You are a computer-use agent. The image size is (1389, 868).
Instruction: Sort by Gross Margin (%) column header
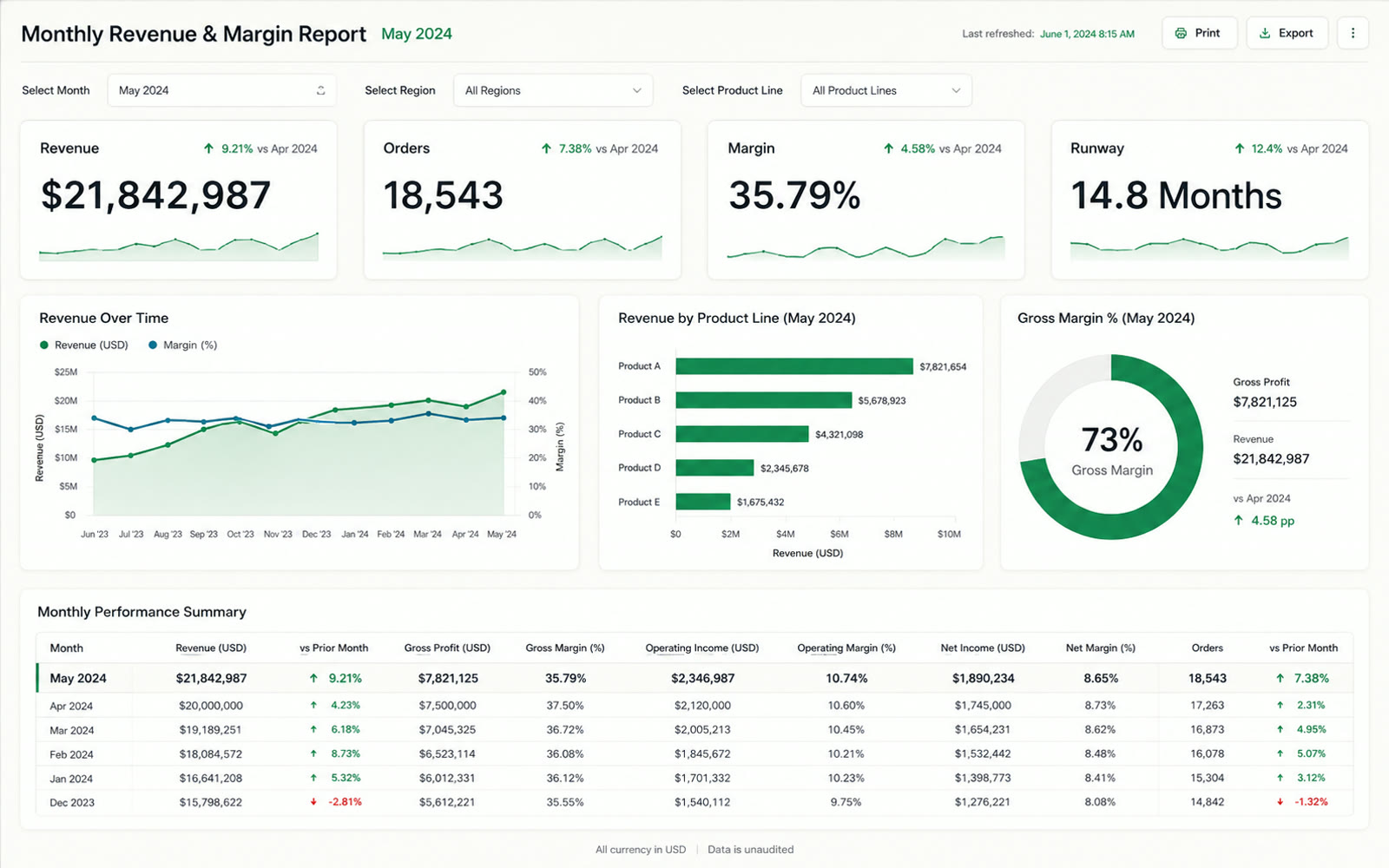[x=565, y=648]
